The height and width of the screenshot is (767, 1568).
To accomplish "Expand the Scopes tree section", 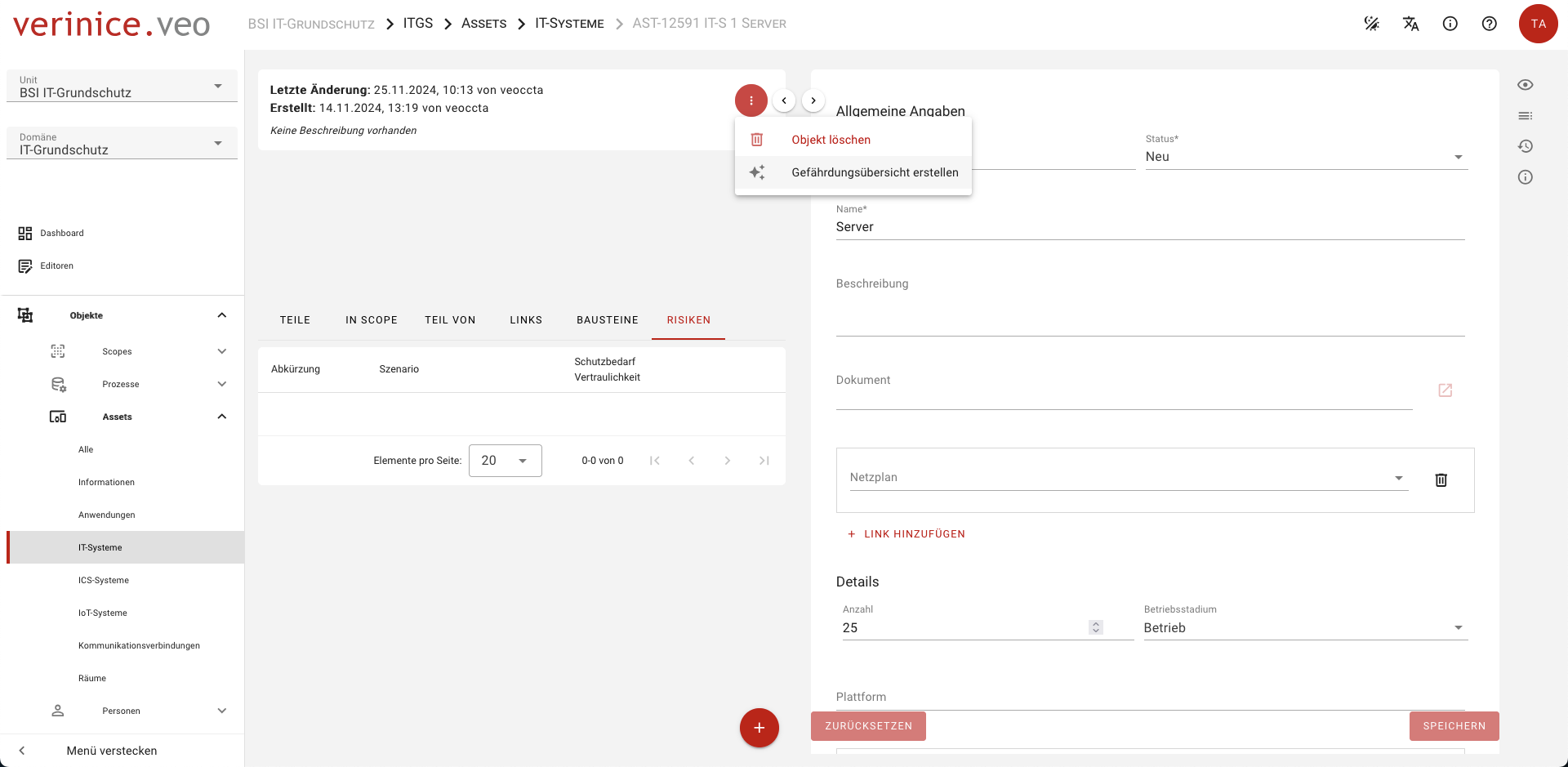I will point(221,351).
